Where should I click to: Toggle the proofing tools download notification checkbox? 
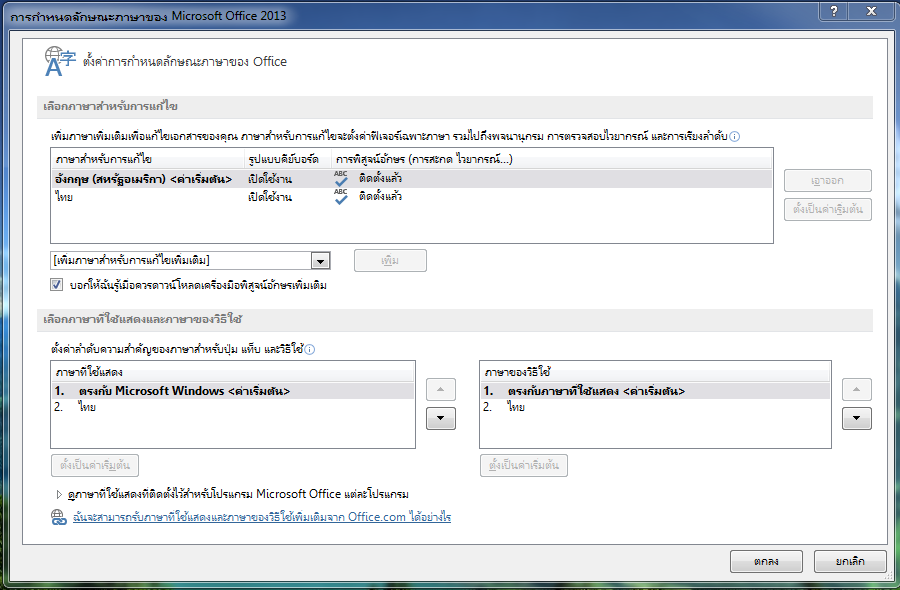56,285
